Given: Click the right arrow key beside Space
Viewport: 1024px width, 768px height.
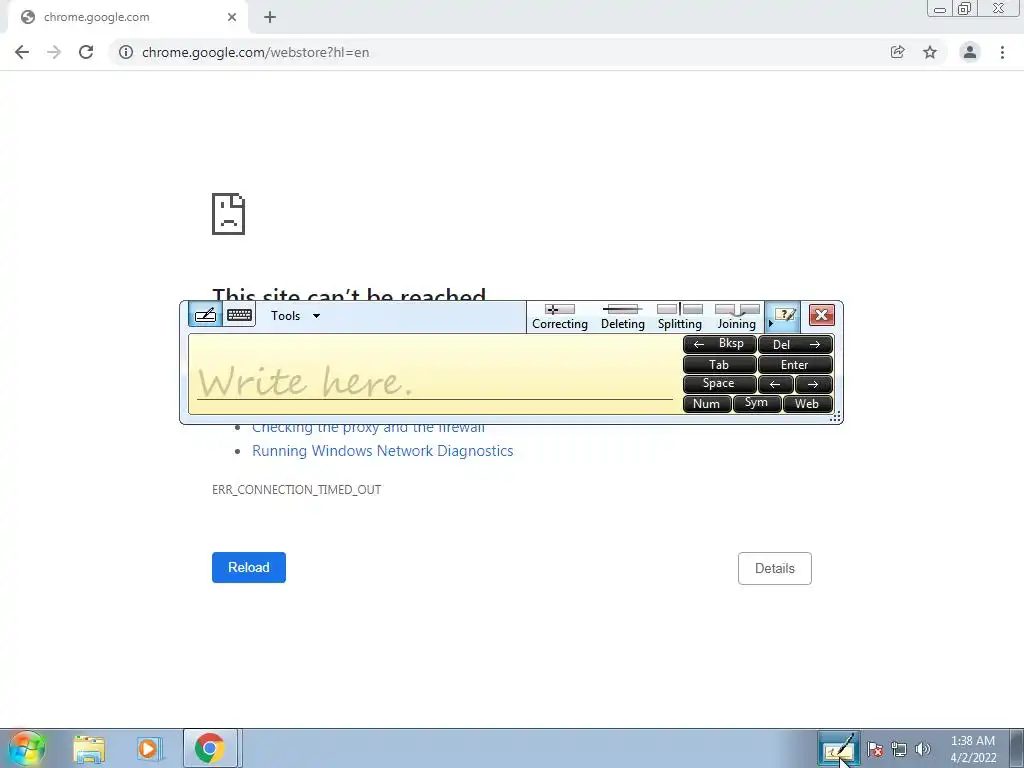Looking at the screenshot, I should (814, 384).
